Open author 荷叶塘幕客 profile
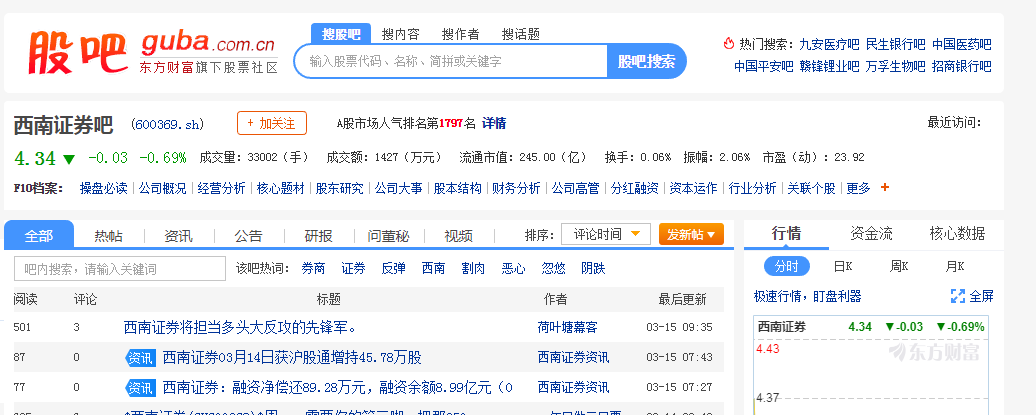The image size is (1036, 415). click(568, 327)
